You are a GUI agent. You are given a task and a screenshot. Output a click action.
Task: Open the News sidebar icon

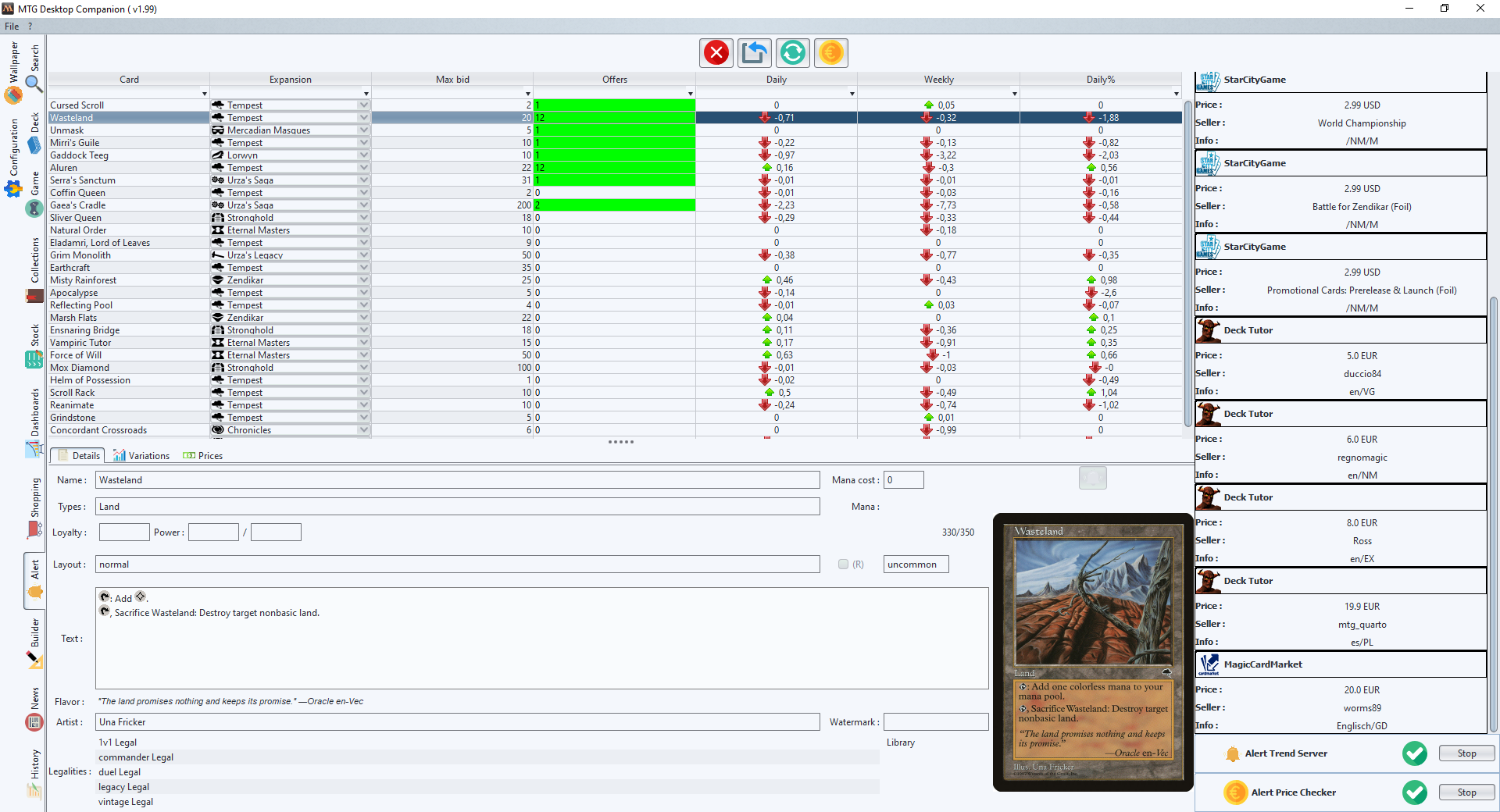pyautogui.click(x=34, y=722)
